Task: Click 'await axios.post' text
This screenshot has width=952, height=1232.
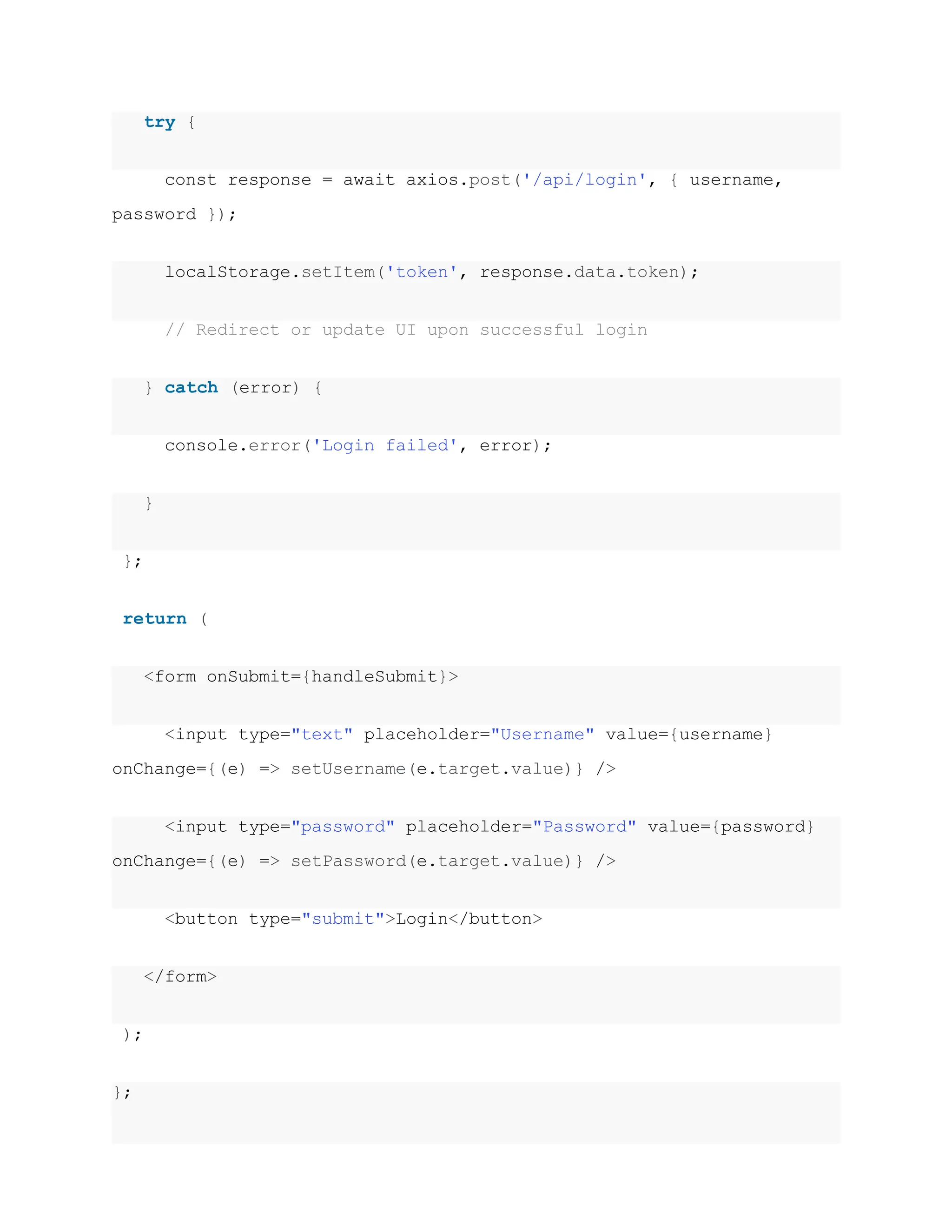Action: point(427,180)
